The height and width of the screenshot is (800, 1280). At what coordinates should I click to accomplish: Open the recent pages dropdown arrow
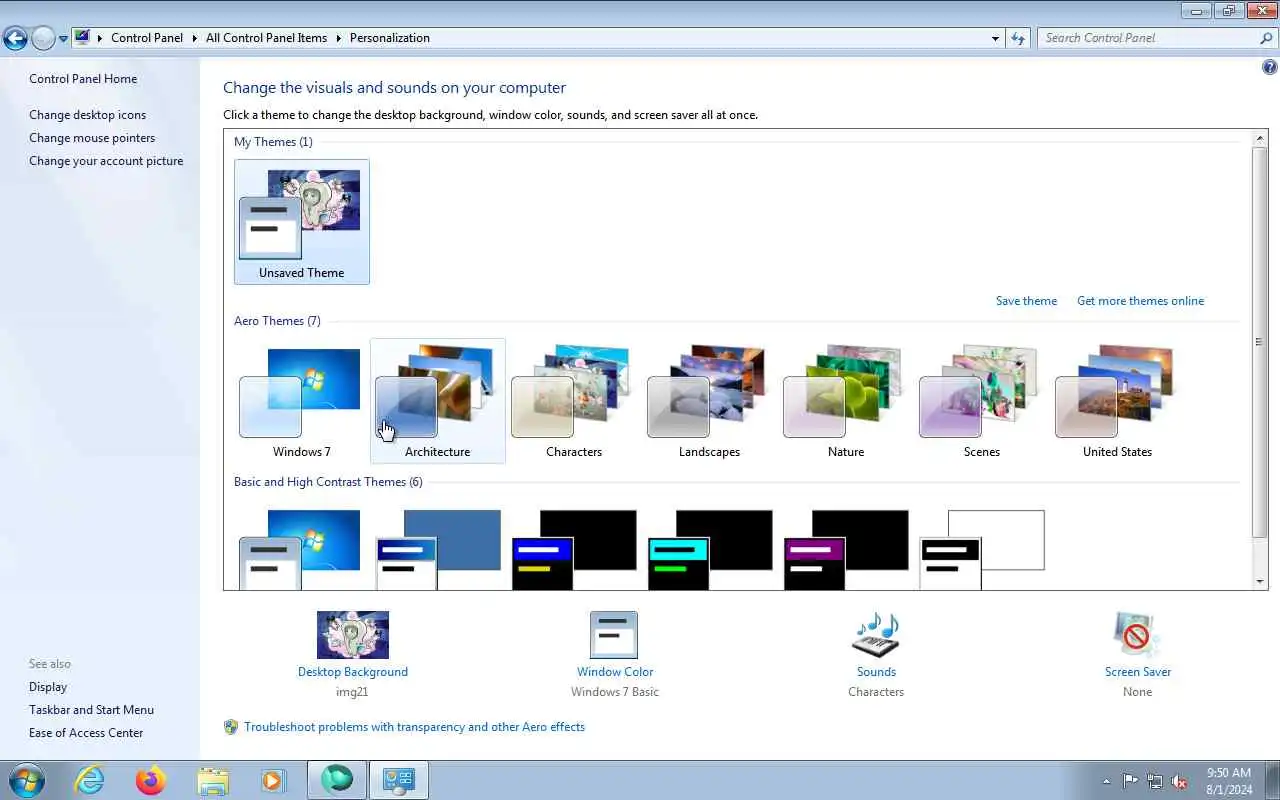point(63,39)
